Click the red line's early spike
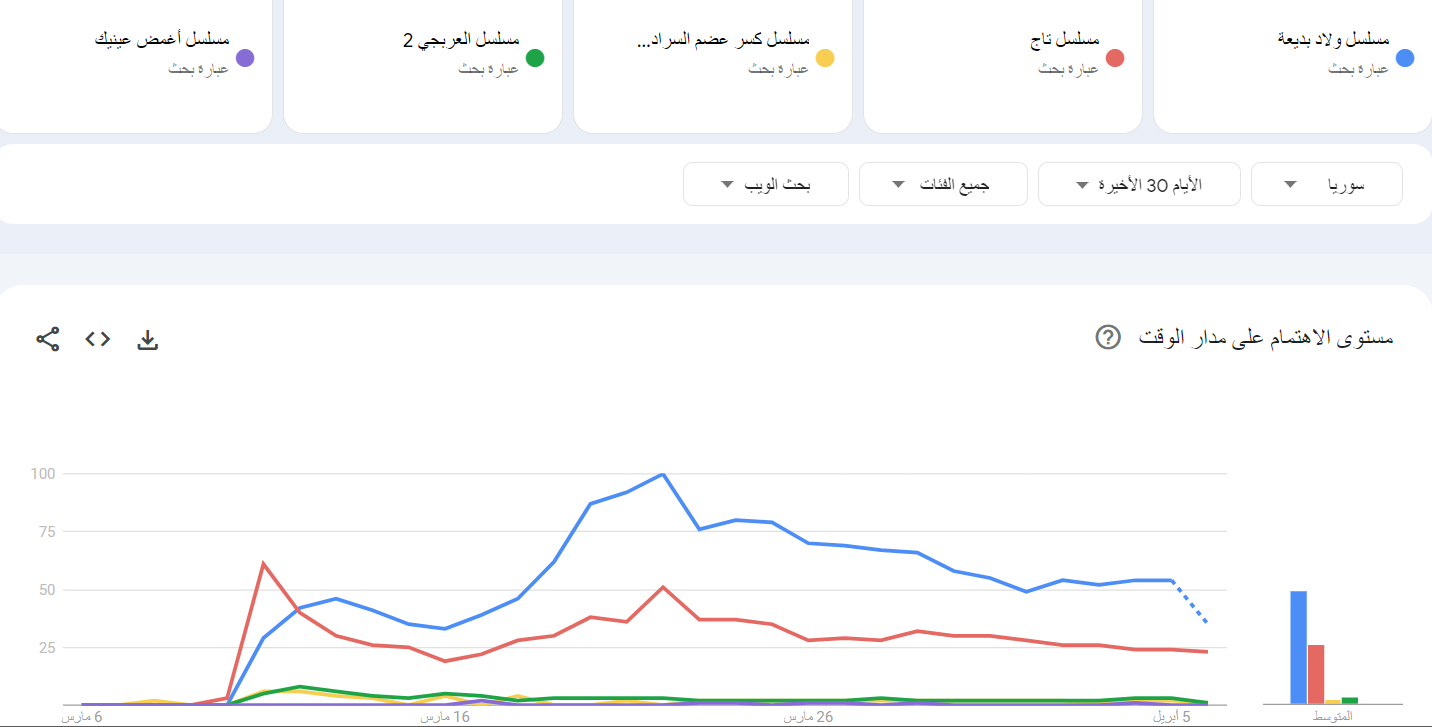This screenshot has height=727, width=1432. click(263, 564)
